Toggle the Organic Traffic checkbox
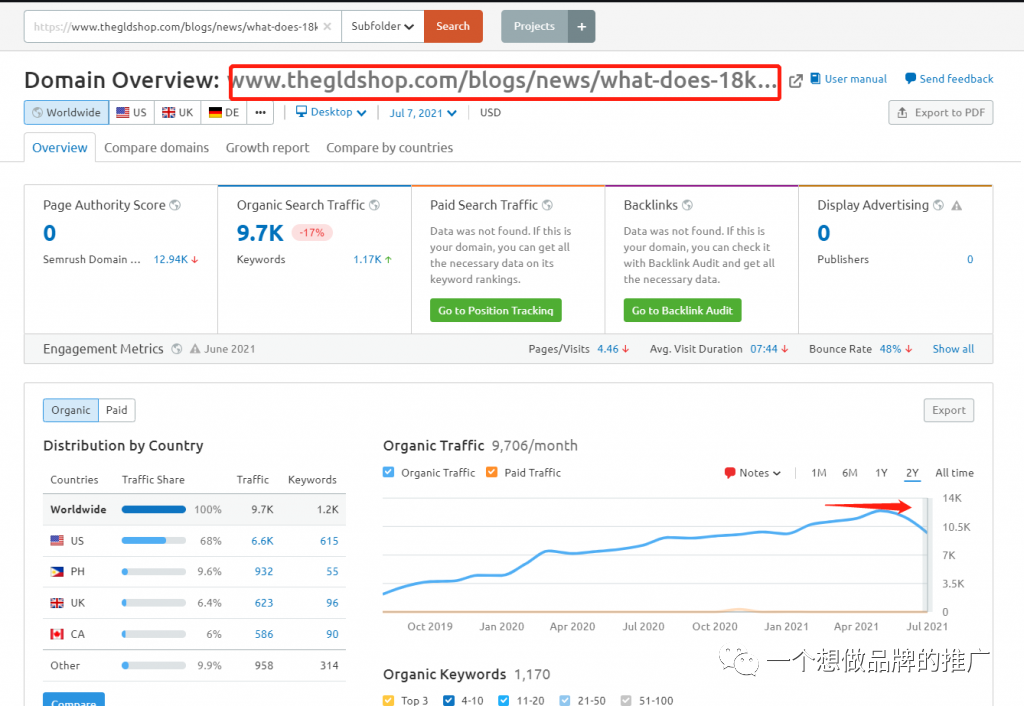 click(389, 472)
